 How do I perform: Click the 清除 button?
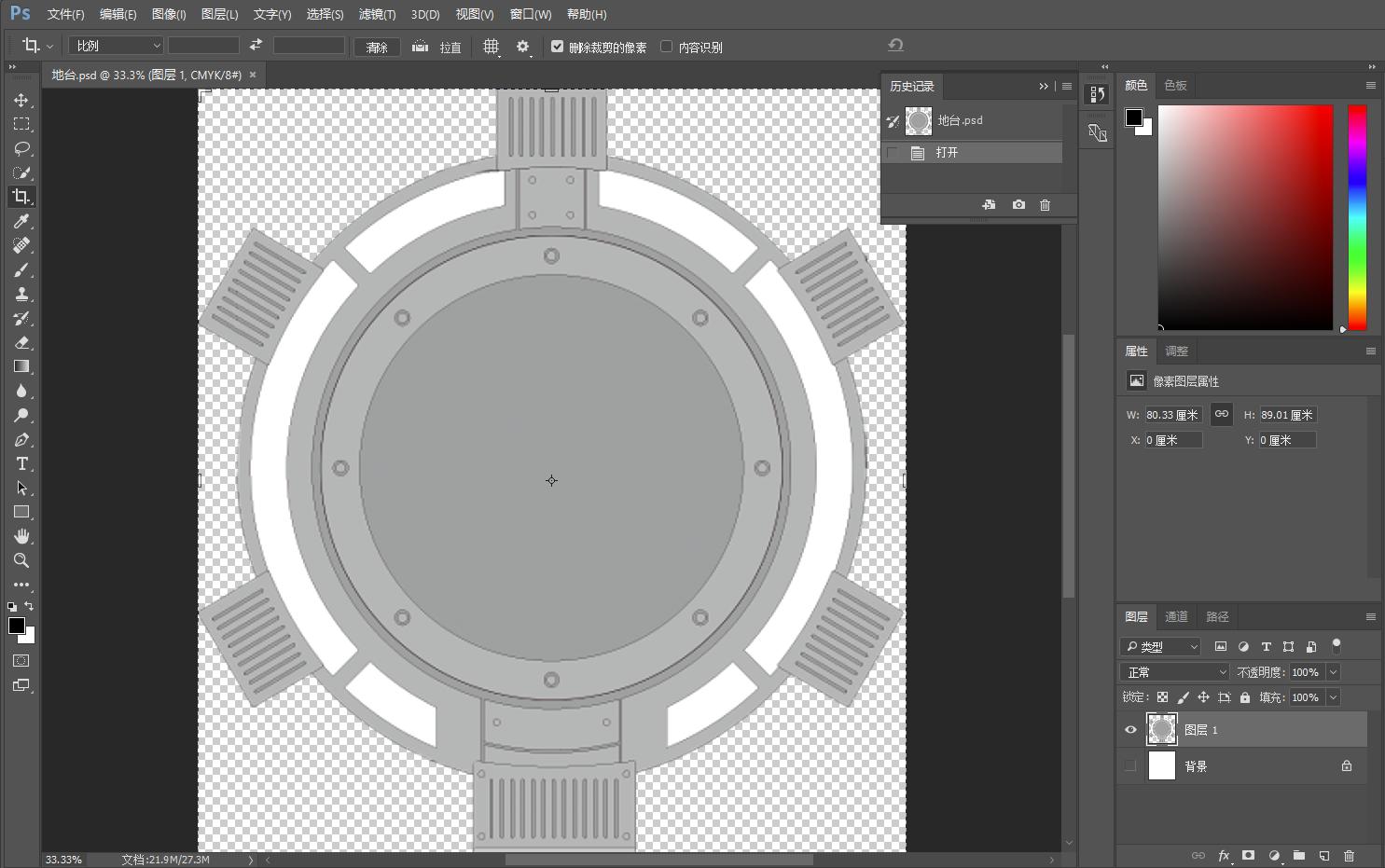click(377, 47)
